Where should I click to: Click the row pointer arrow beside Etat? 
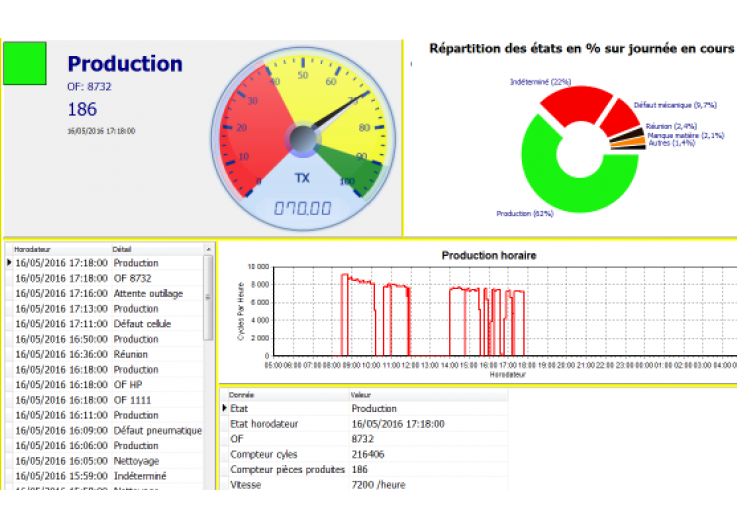point(224,409)
